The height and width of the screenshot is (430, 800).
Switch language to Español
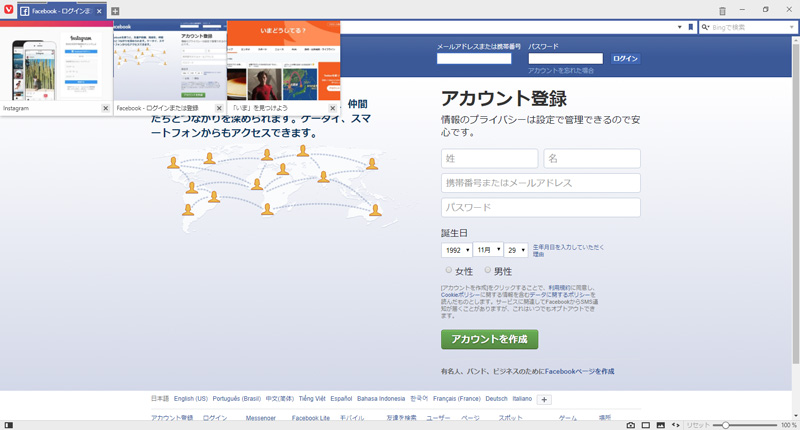(x=341, y=399)
